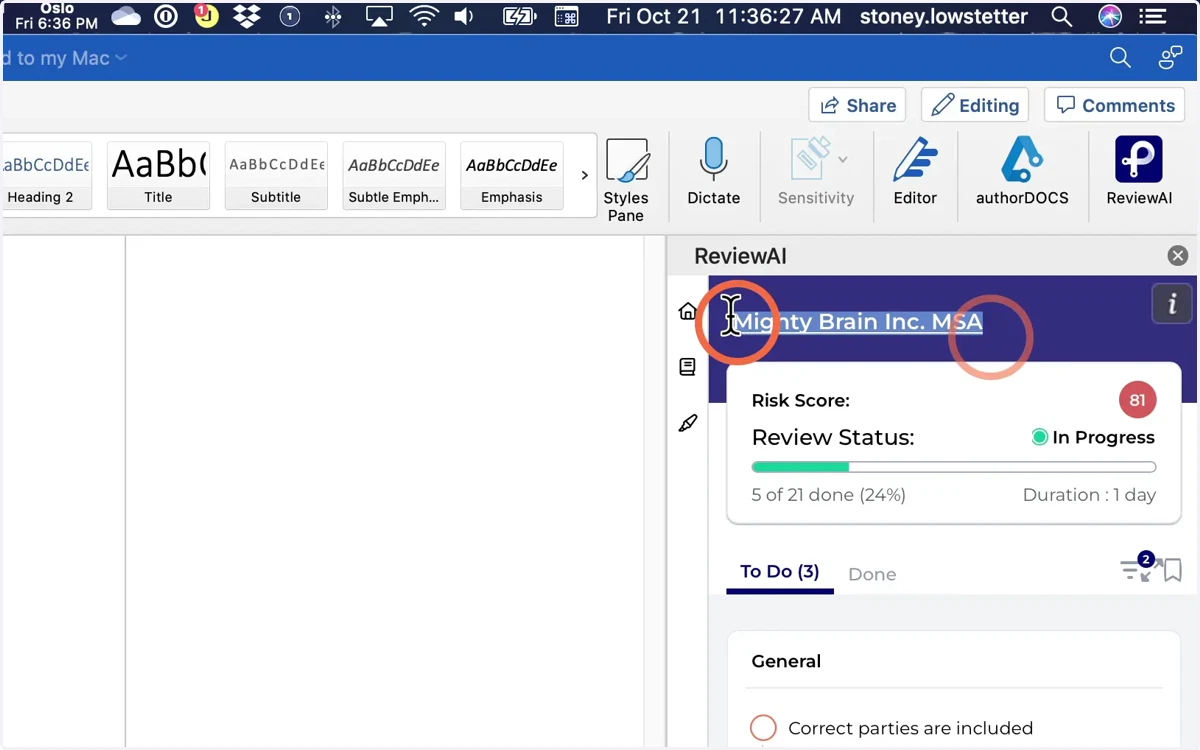Open macOS Spotlight search

[1062, 17]
